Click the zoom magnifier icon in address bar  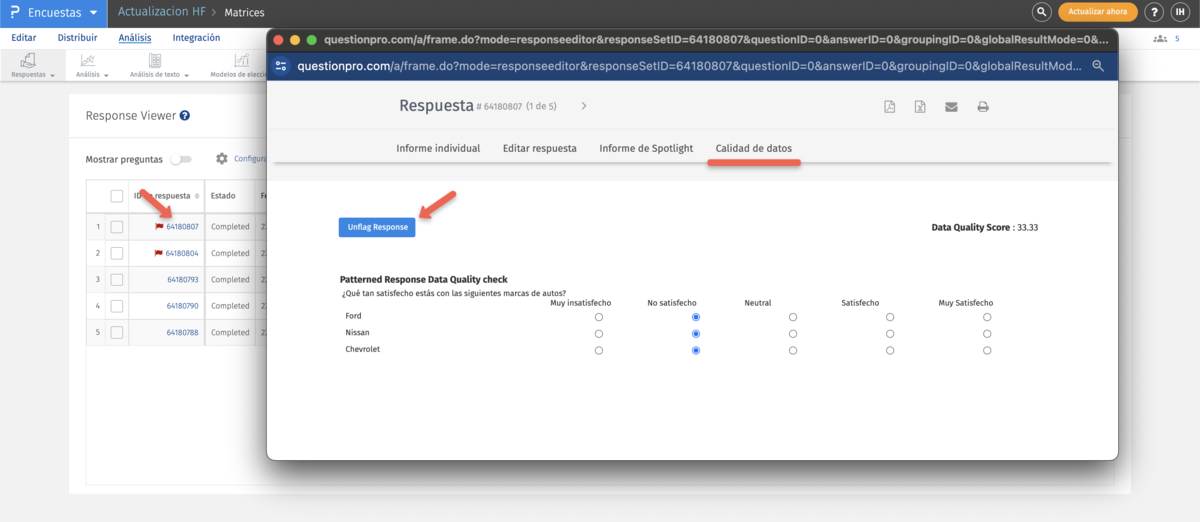pos(1098,66)
